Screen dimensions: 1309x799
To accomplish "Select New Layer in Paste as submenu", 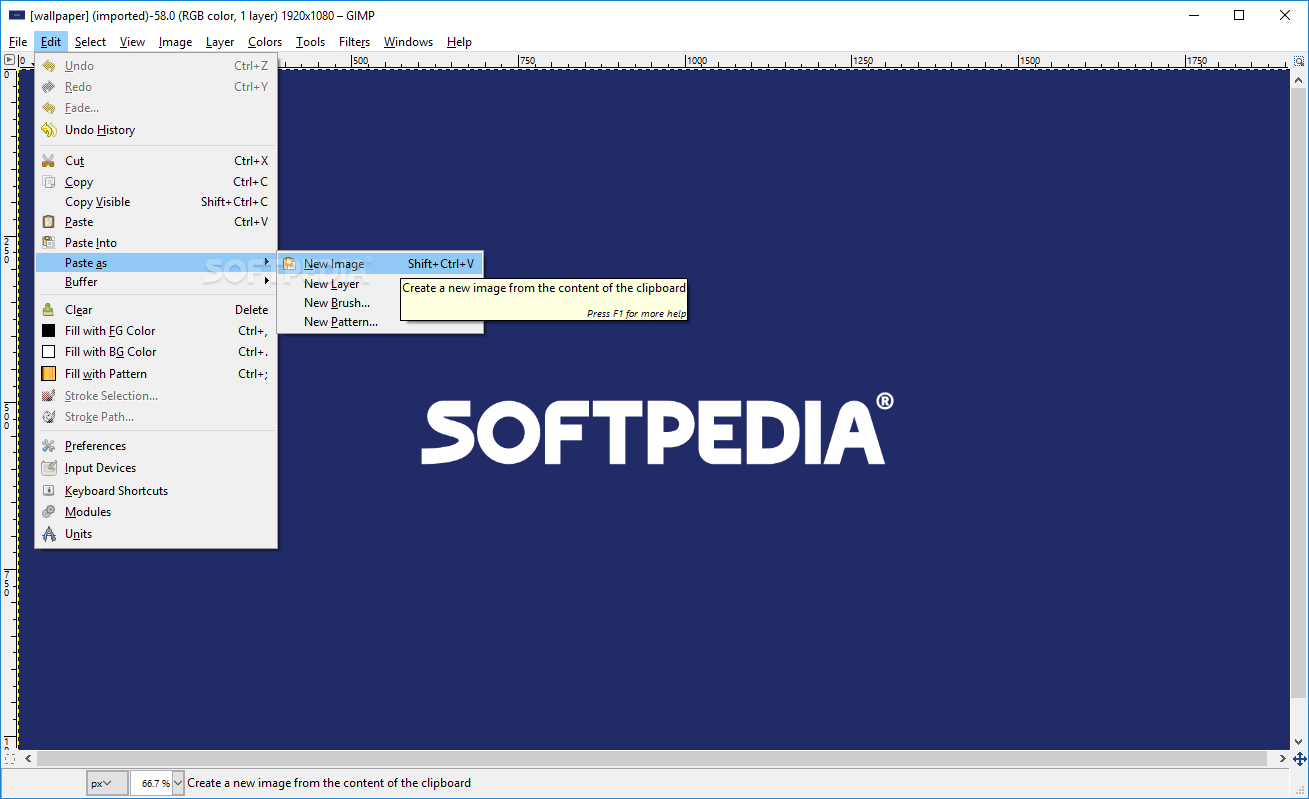I will pos(380,284).
